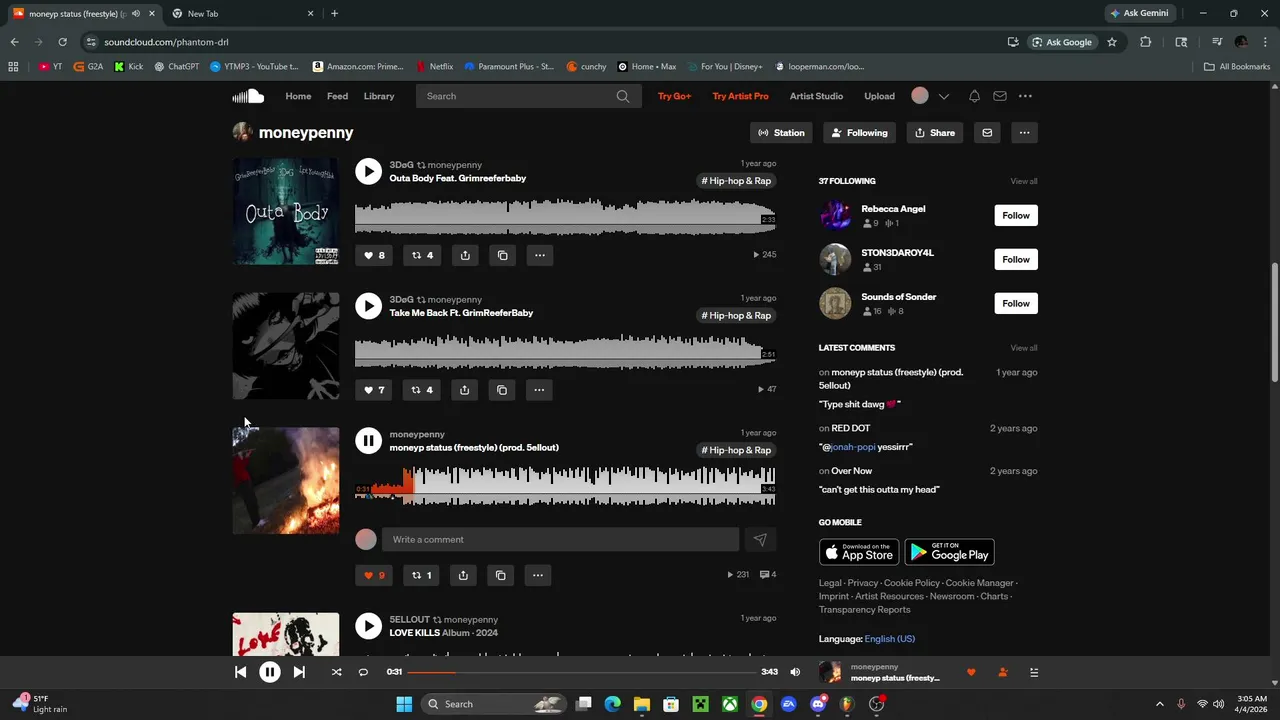Play the LOVE KILLS album
Screen dimensions: 1280x720
[x=369, y=626]
